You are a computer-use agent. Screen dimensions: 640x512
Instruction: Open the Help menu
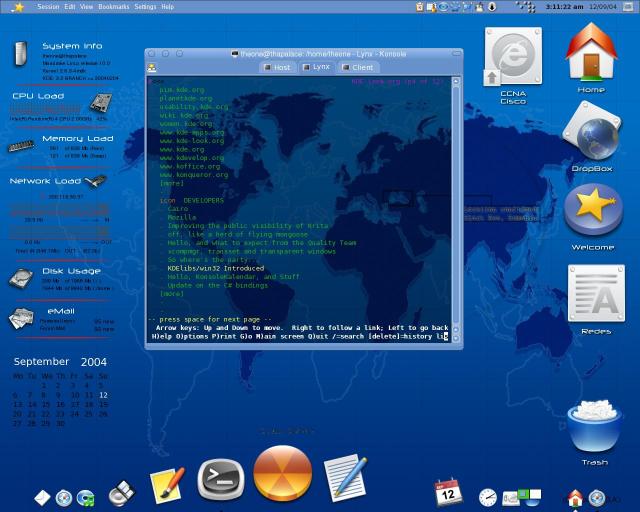(167, 7)
